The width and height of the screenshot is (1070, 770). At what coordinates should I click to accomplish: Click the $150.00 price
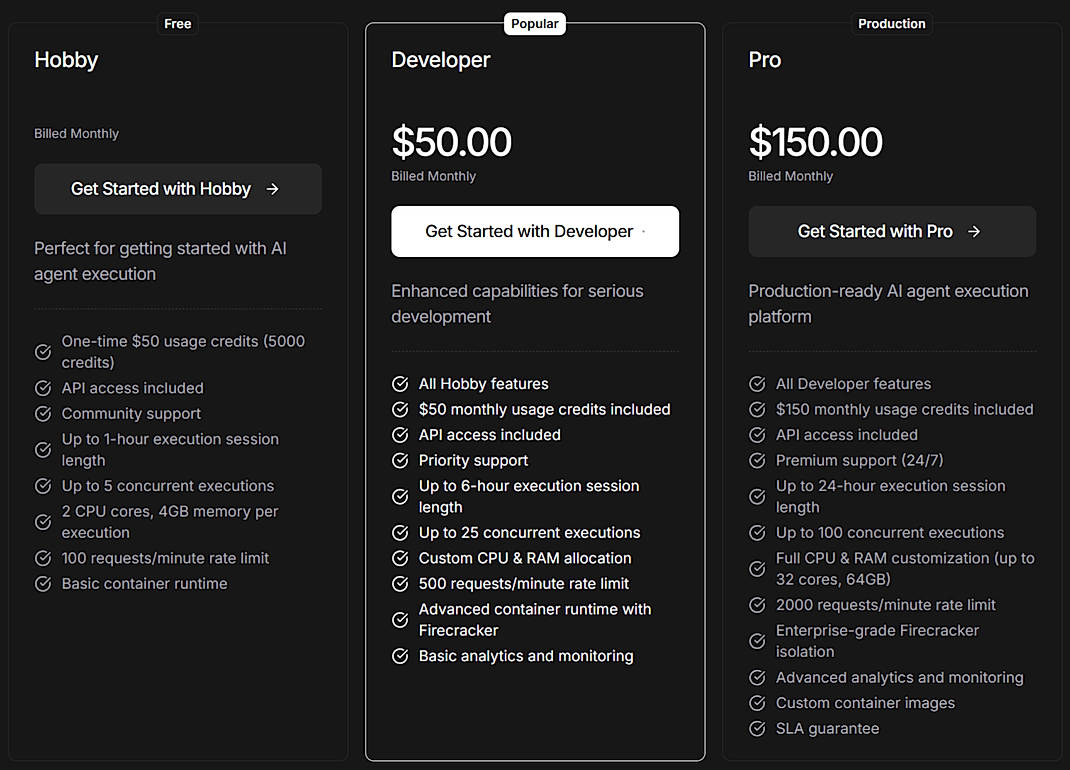(x=816, y=142)
